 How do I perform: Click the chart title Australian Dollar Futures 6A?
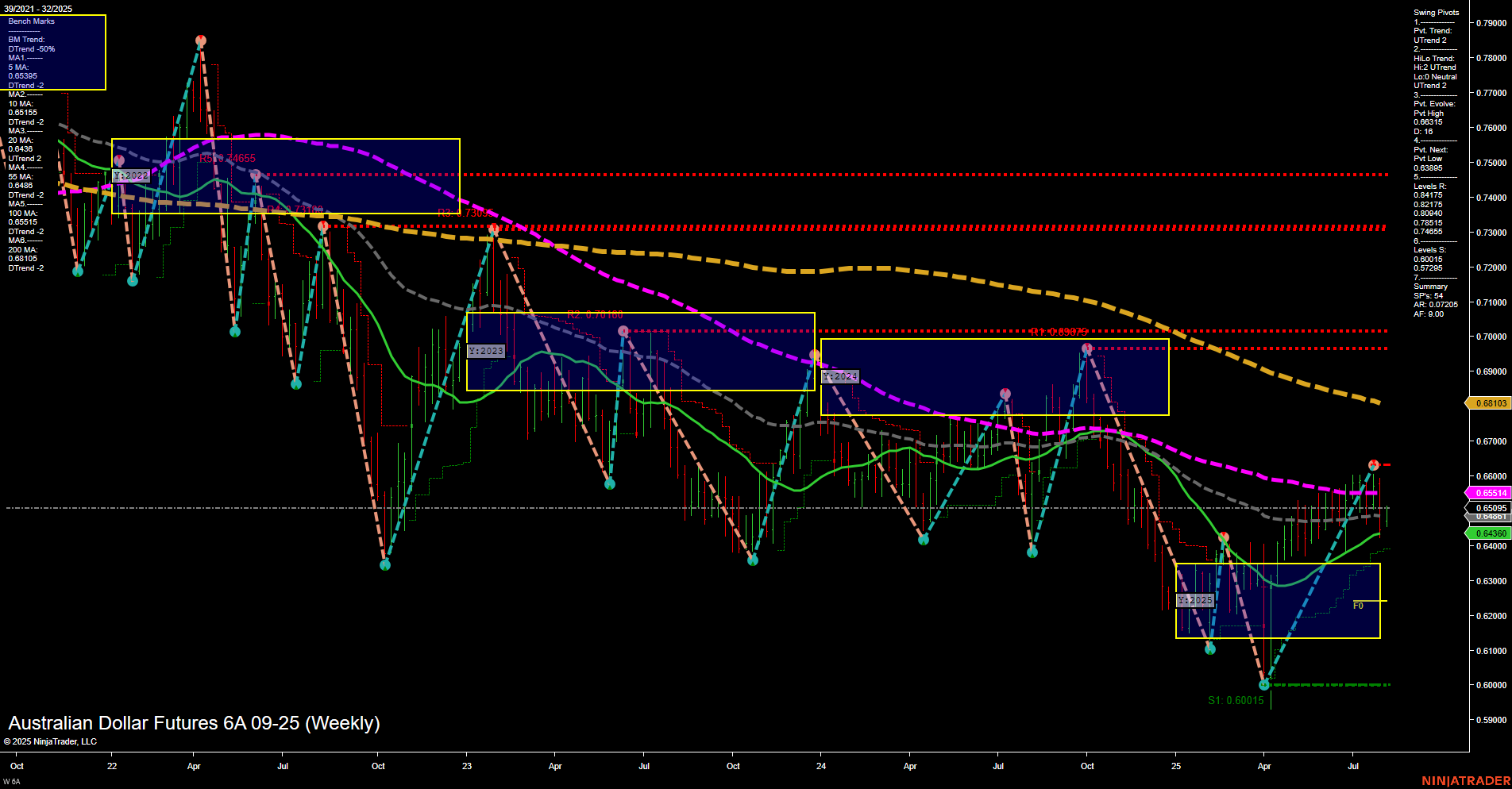193,723
